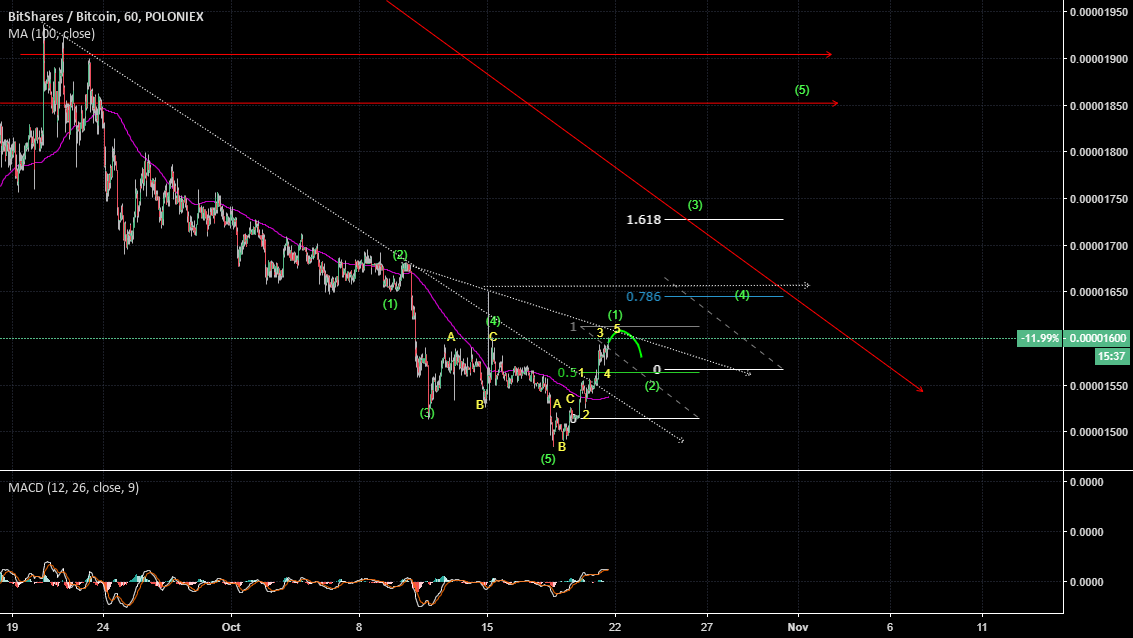Click the -11.99% change badge
Image resolution: width=1133 pixels, height=638 pixels.
(1040, 338)
